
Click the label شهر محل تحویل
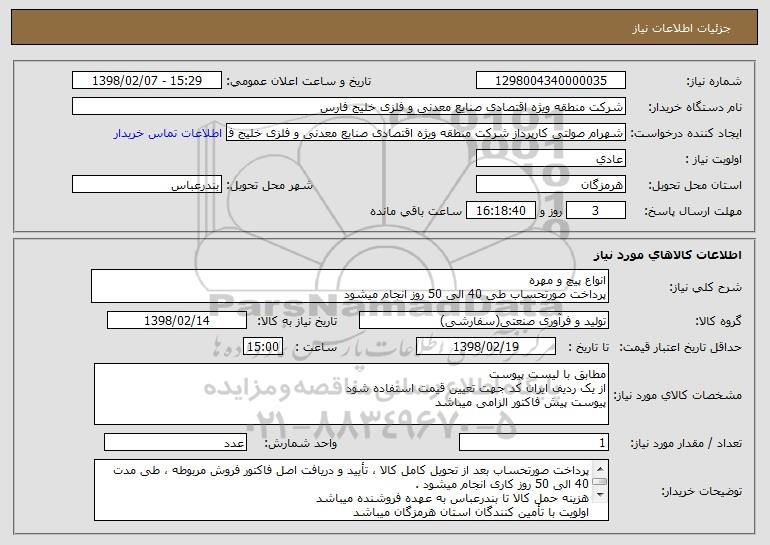269,186
